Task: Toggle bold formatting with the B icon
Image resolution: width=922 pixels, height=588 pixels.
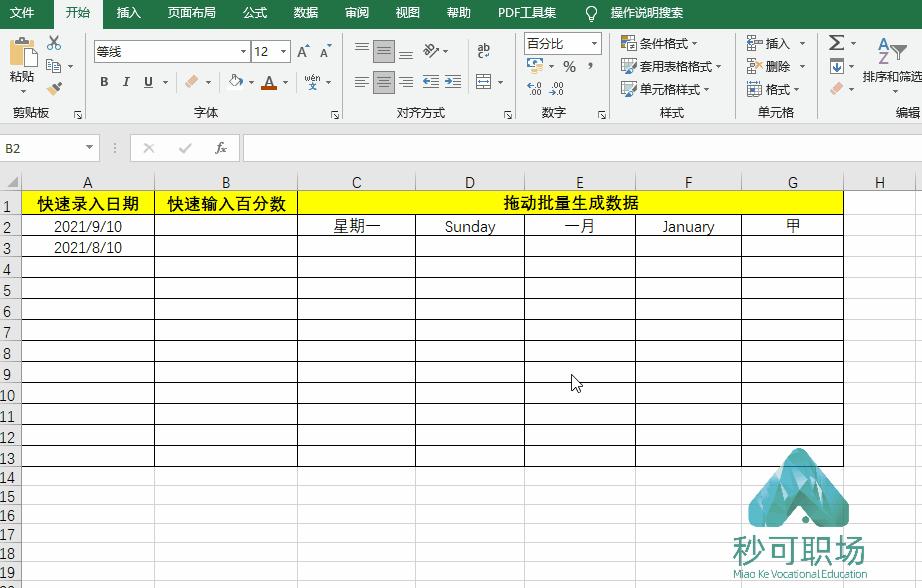Action: coord(103,81)
